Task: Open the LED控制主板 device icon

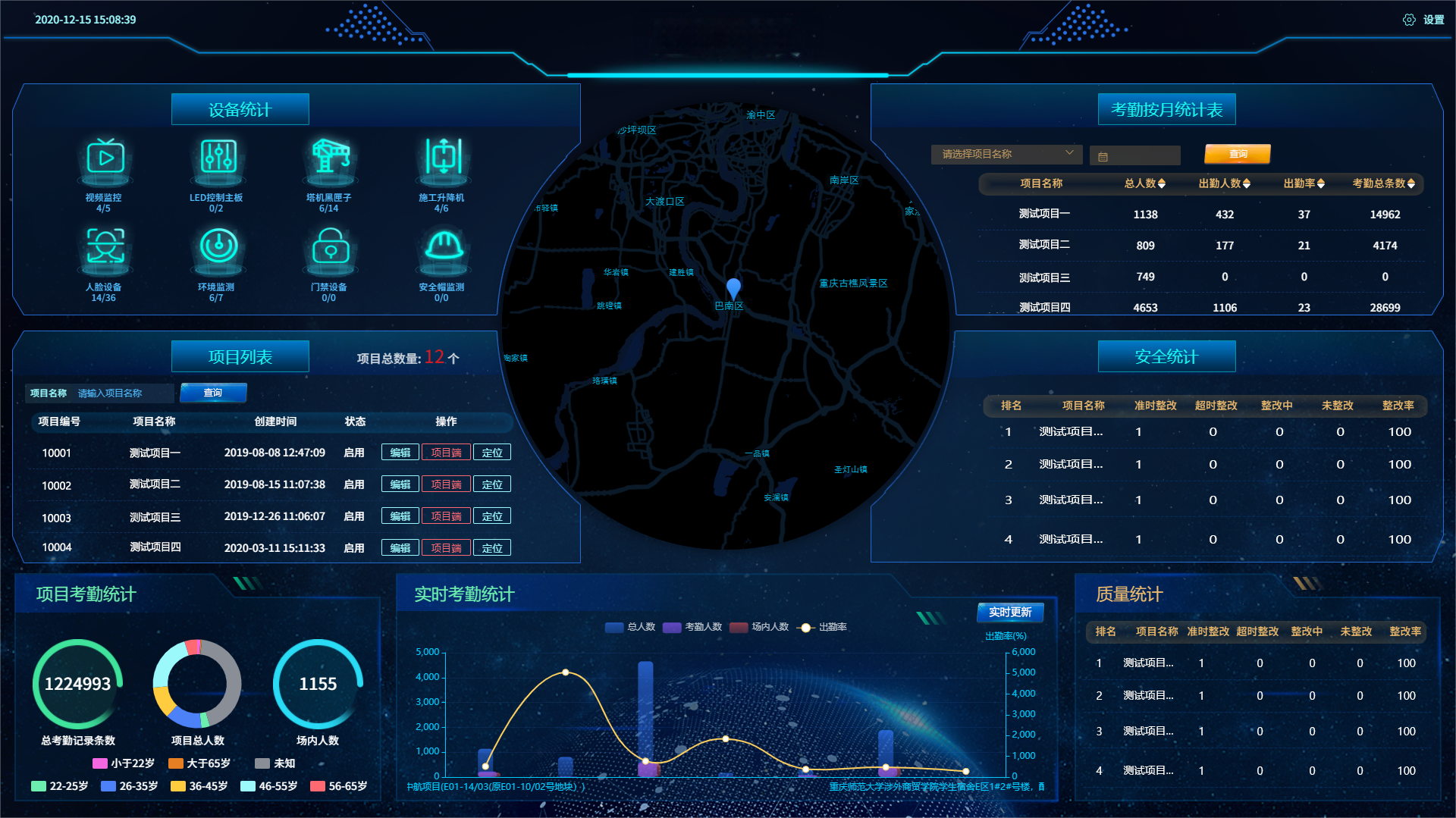Action: 217,160
